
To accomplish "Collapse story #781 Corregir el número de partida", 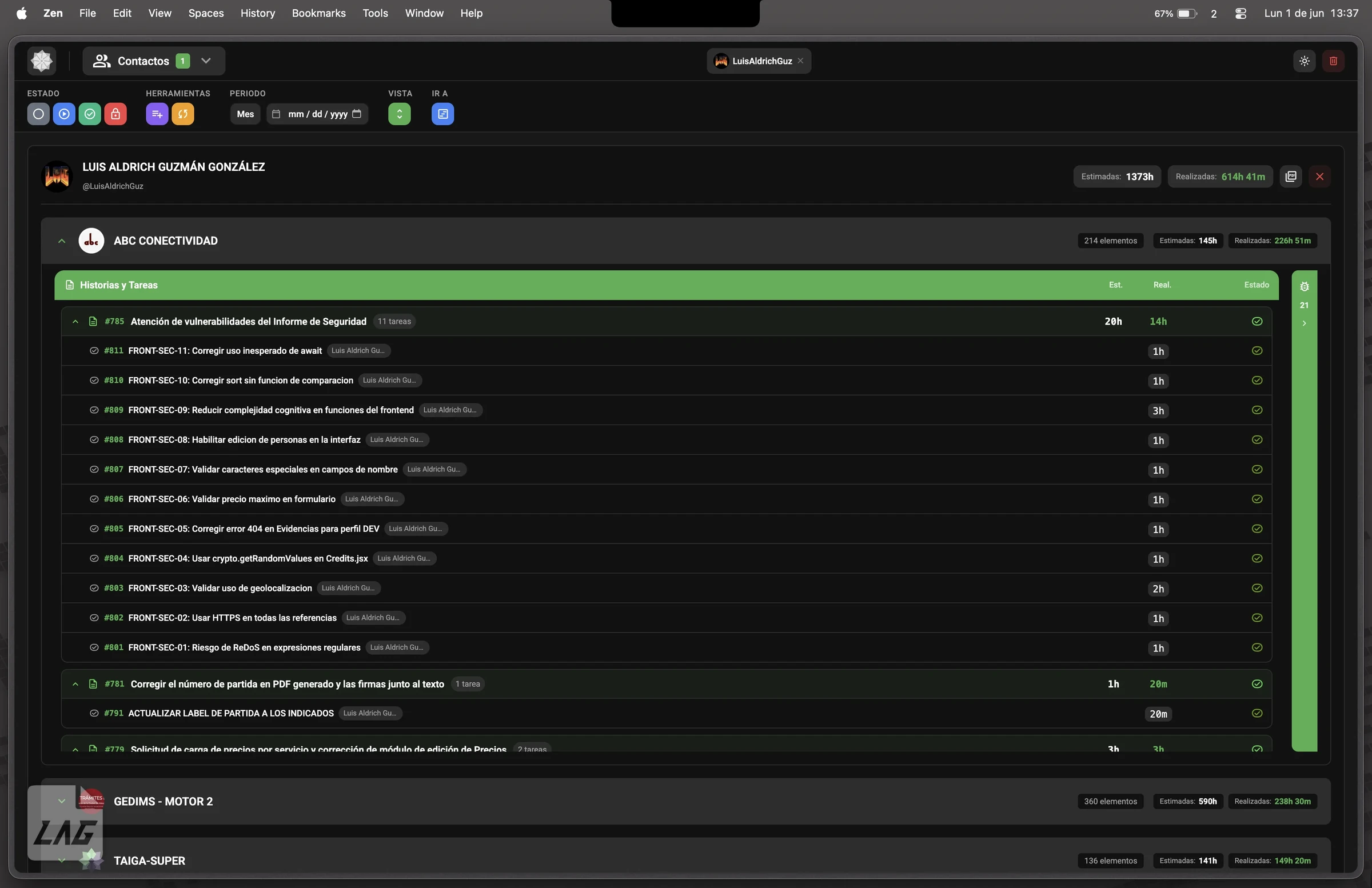I will [x=75, y=684].
